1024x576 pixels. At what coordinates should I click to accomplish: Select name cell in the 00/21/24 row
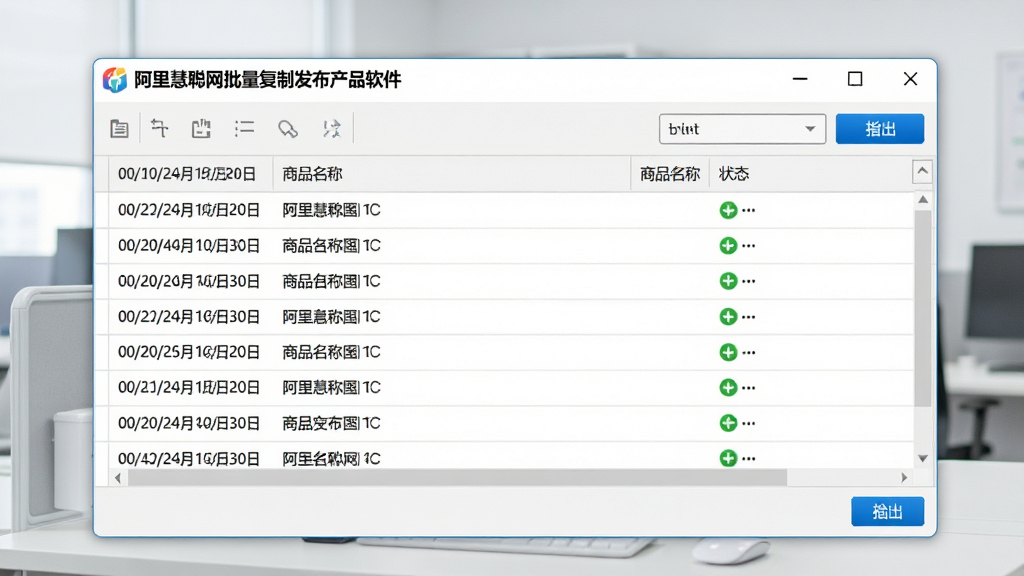coord(331,387)
